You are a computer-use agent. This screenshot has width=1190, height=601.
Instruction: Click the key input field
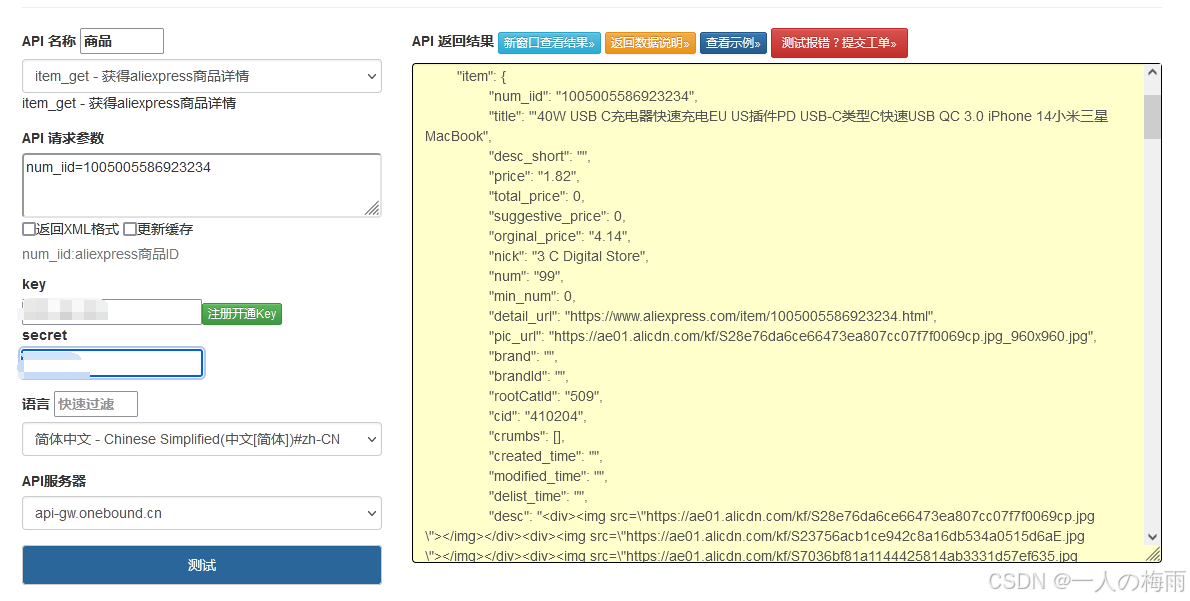coord(112,312)
